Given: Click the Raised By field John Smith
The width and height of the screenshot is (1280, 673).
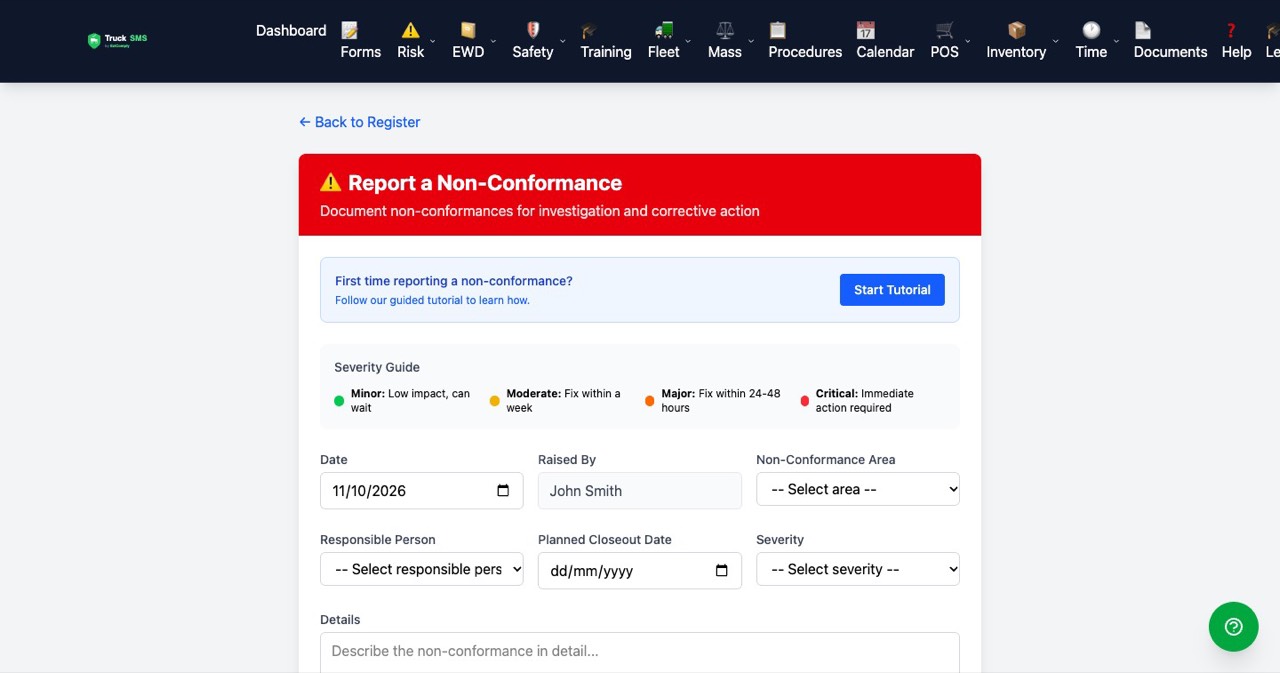Looking at the screenshot, I should 640,491.
